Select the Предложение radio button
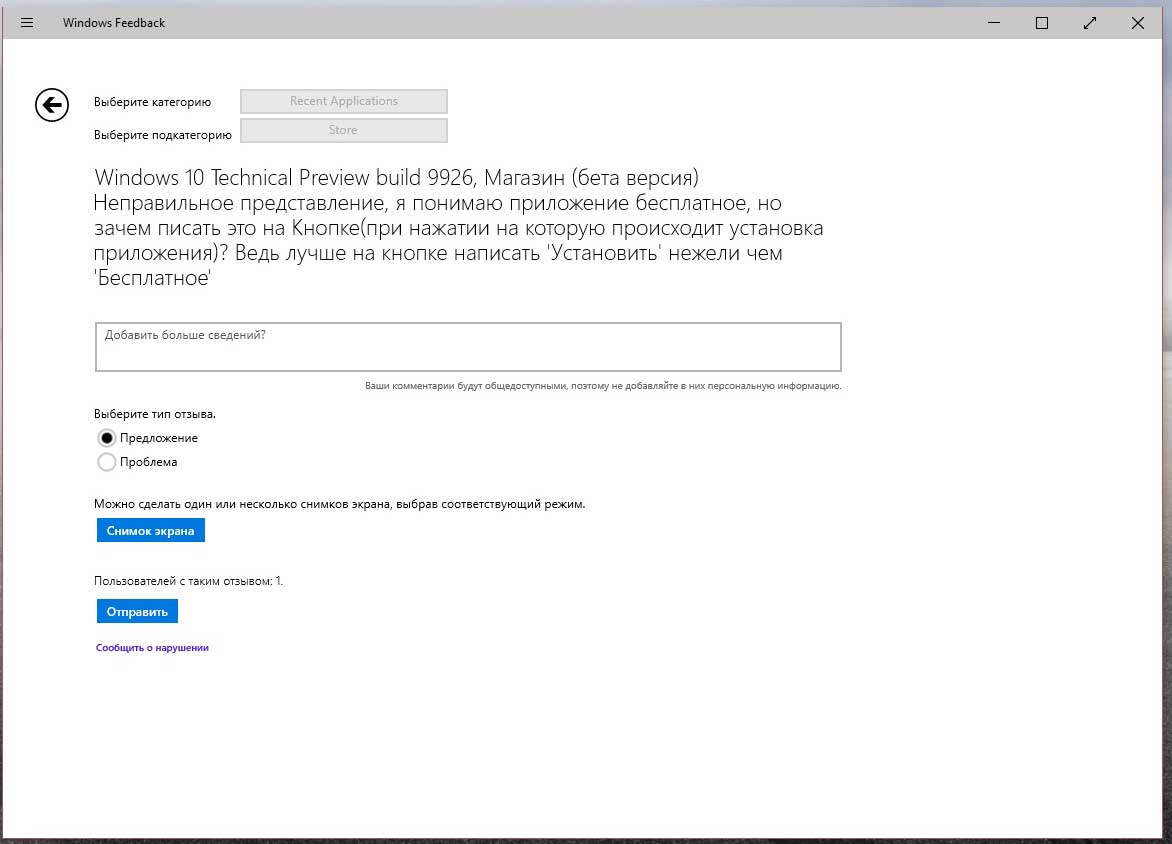The image size is (1172, 844). (x=107, y=438)
